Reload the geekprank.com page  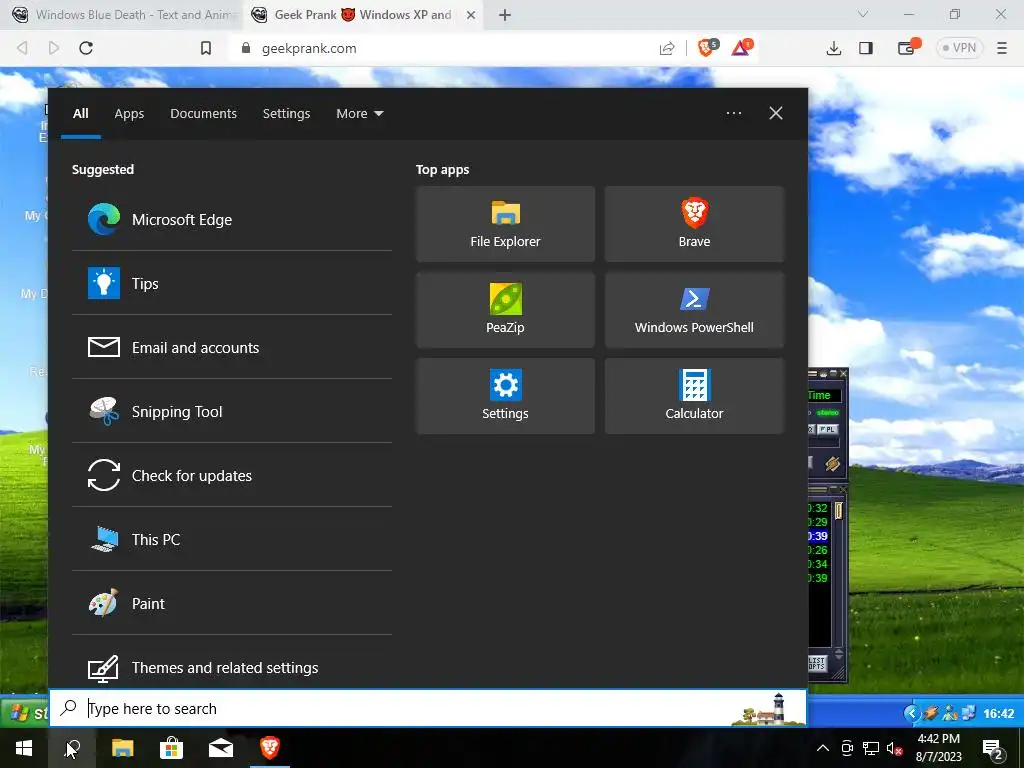86,48
